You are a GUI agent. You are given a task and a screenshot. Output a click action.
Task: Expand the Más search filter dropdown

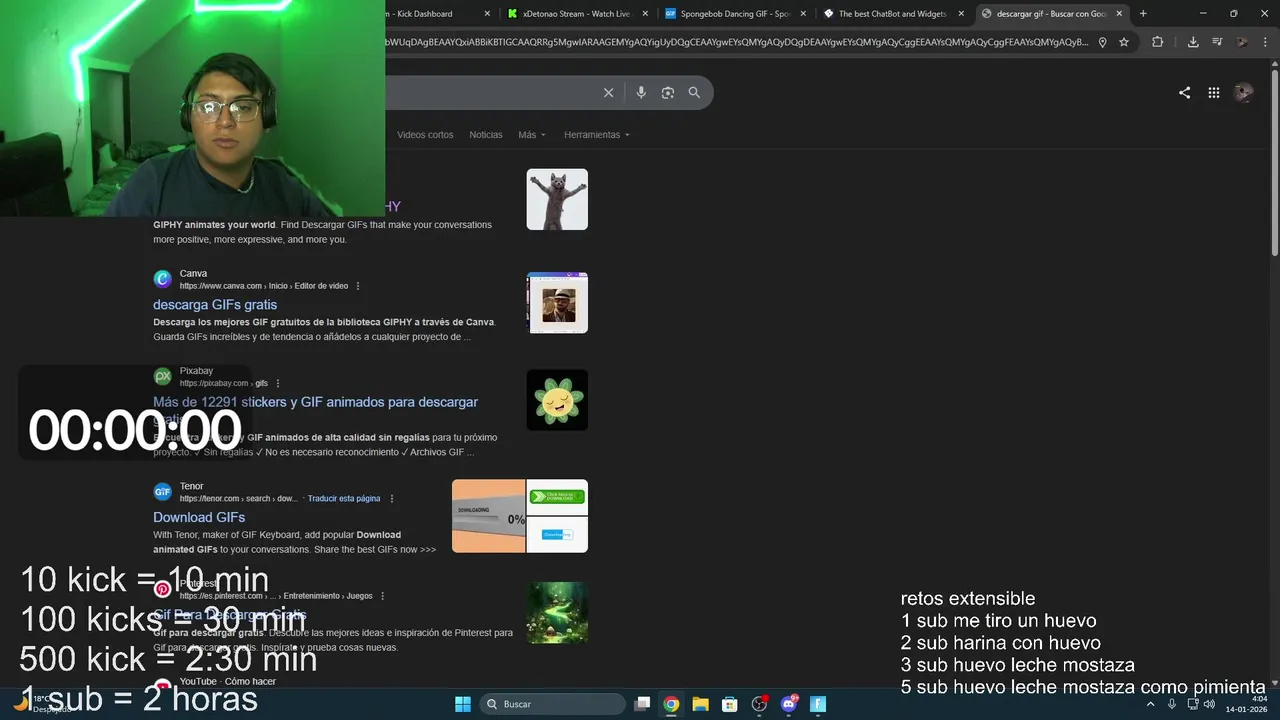click(x=532, y=134)
